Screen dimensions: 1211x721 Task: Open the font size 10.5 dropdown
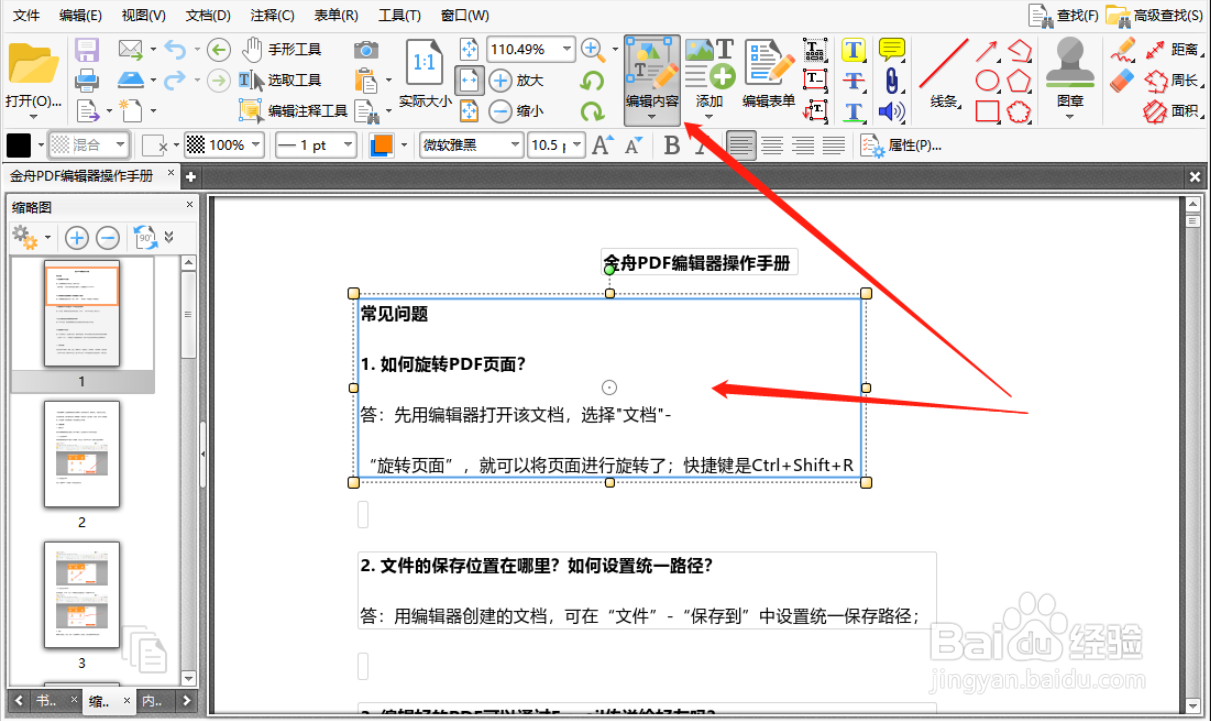coord(576,146)
